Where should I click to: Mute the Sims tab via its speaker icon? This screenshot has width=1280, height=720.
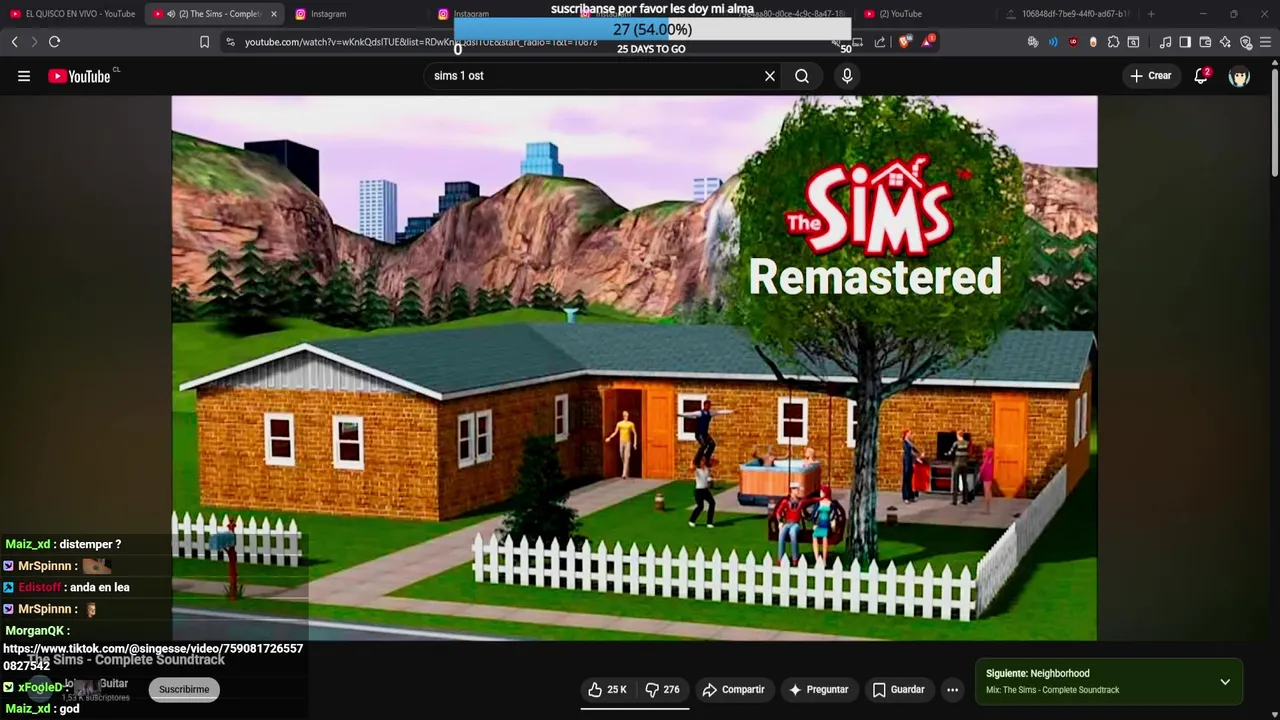171,14
